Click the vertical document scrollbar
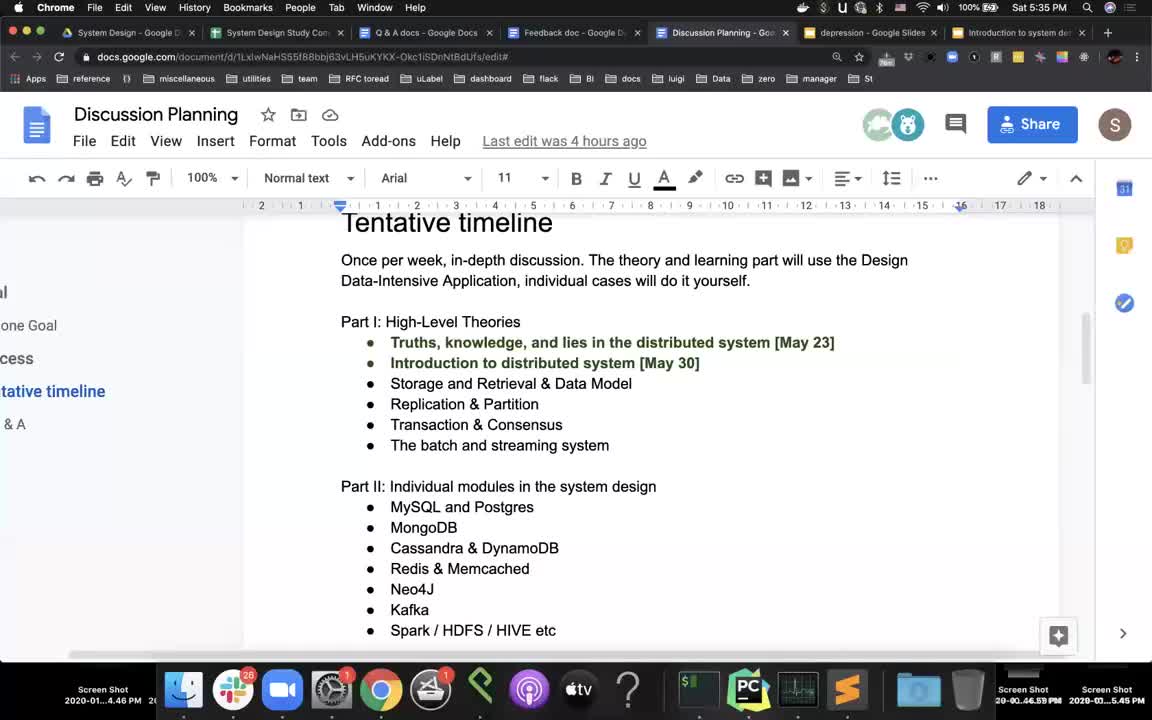 [1085, 348]
